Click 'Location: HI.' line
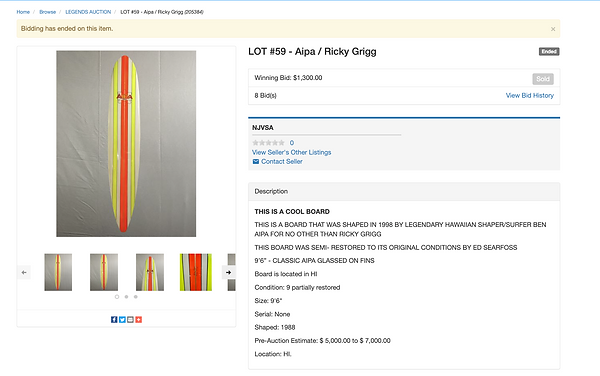600x376 pixels. click(x=273, y=354)
